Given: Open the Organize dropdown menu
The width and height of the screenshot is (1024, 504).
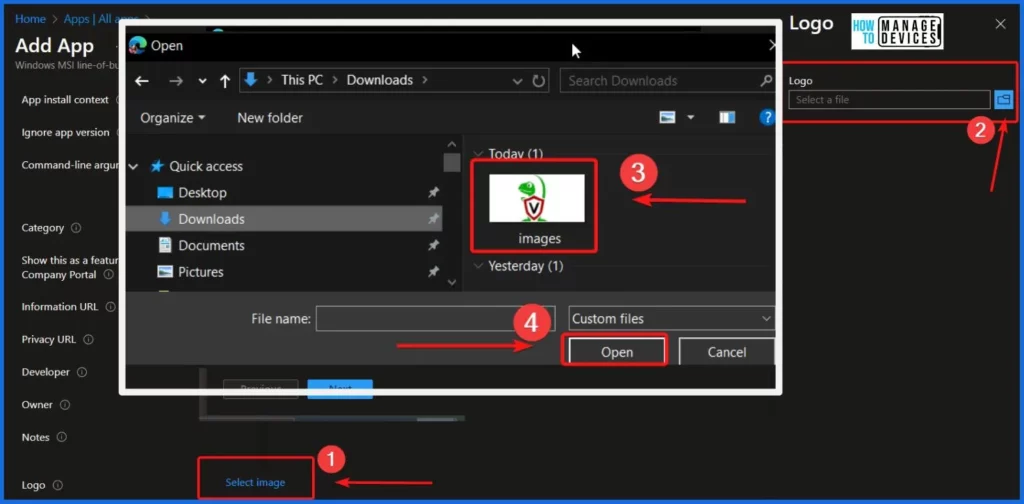Looking at the screenshot, I should point(172,118).
